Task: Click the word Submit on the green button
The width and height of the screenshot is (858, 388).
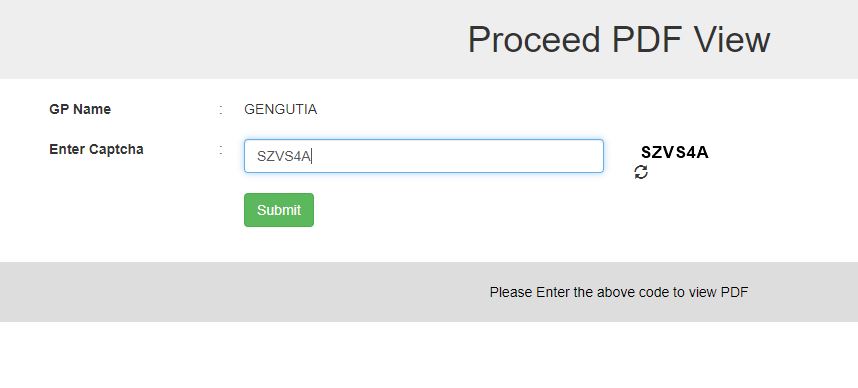Action: [279, 210]
